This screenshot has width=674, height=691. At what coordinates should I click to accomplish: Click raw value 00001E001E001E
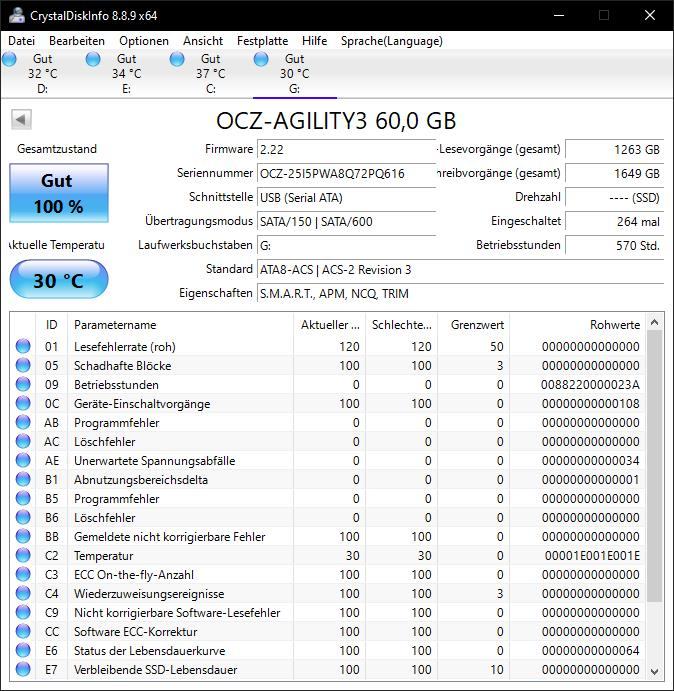point(592,556)
